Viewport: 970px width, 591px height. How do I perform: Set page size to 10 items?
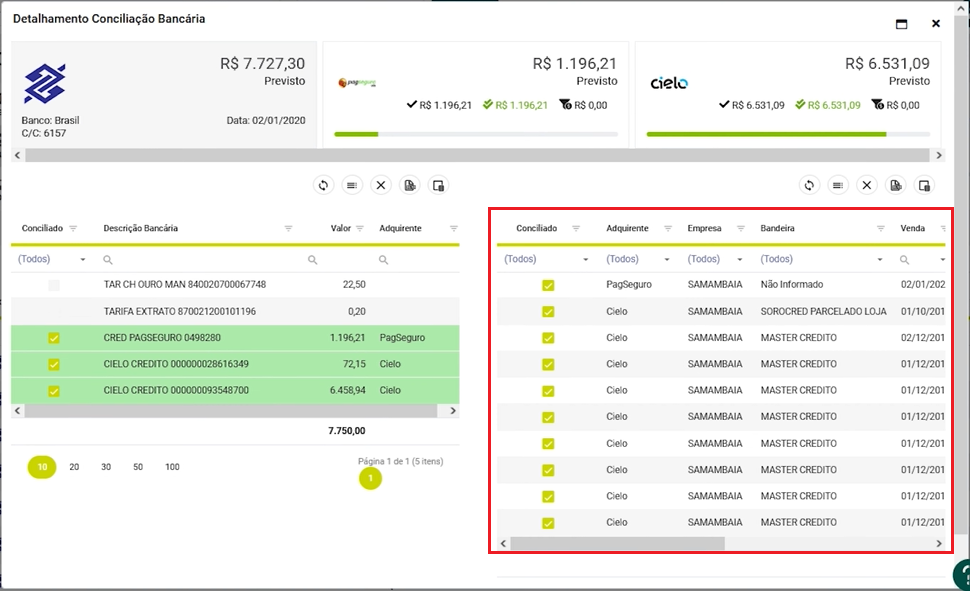(x=42, y=467)
